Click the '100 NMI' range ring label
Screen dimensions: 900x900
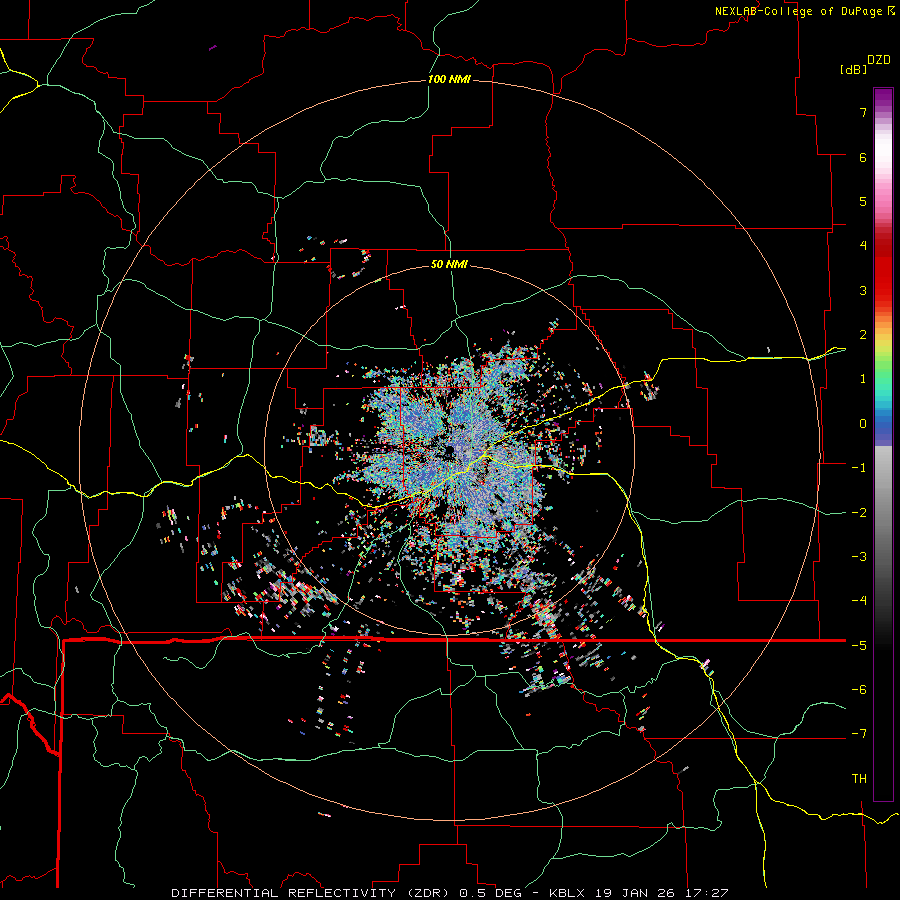coord(449,79)
